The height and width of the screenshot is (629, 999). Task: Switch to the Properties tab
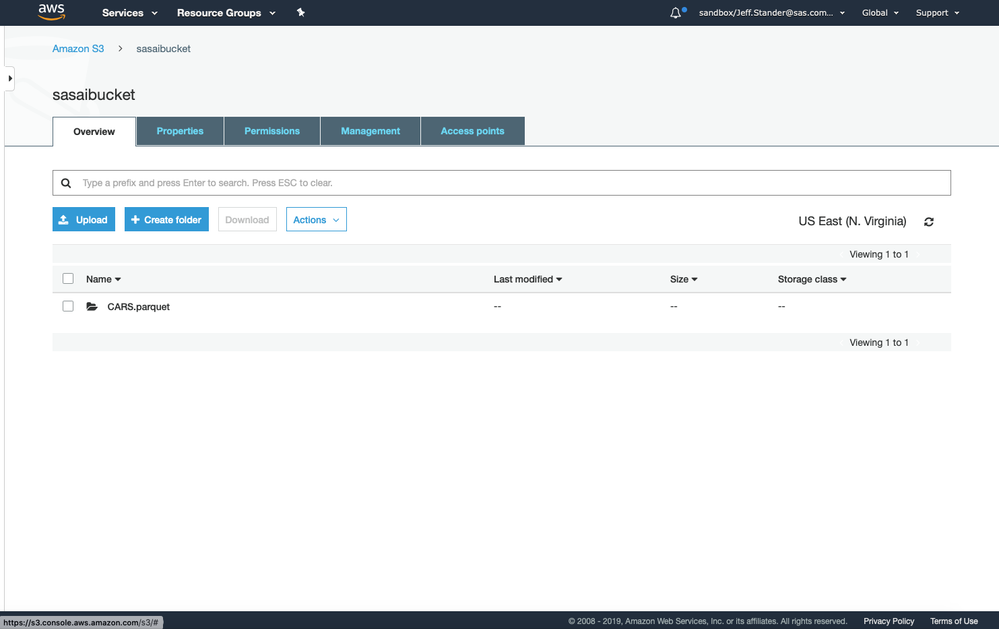click(x=180, y=131)
